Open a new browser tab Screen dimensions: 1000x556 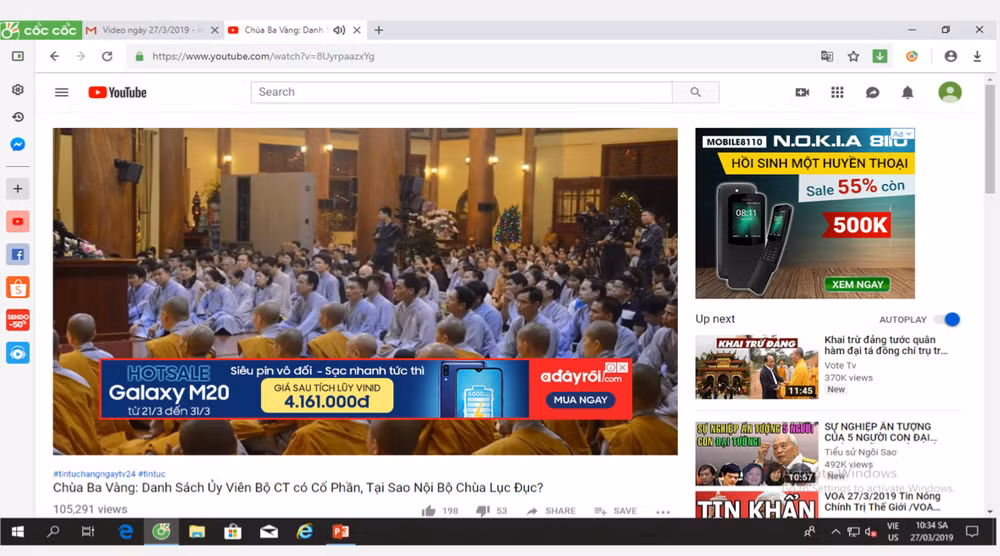coord(379,30)
